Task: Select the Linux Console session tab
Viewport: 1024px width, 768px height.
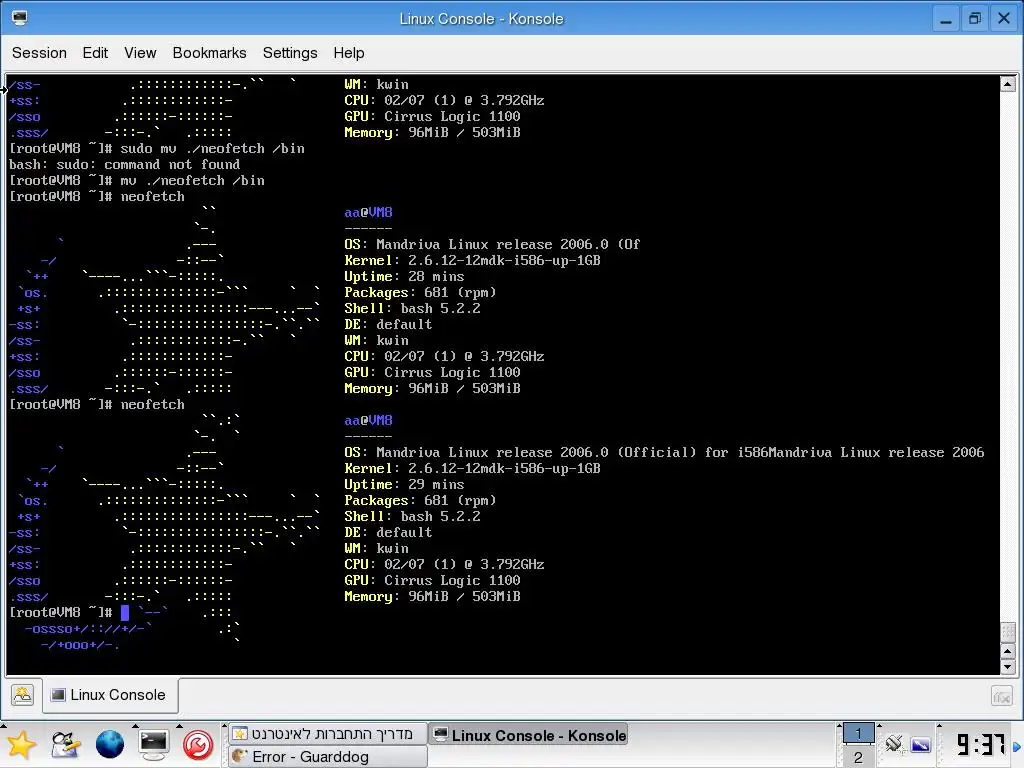Action: click(x=110, y=695)
